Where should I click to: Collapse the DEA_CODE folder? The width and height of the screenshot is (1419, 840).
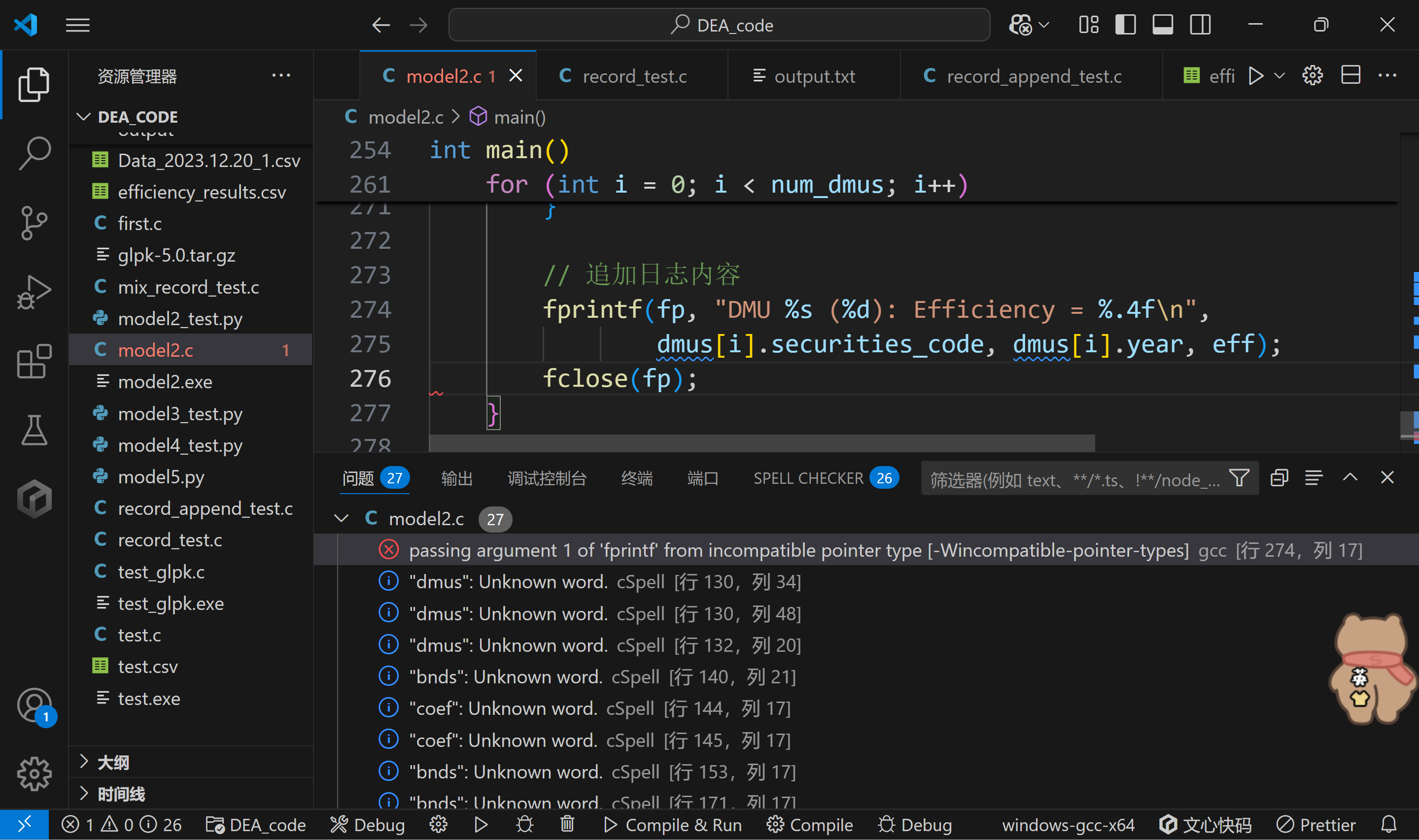click(84, 117)
